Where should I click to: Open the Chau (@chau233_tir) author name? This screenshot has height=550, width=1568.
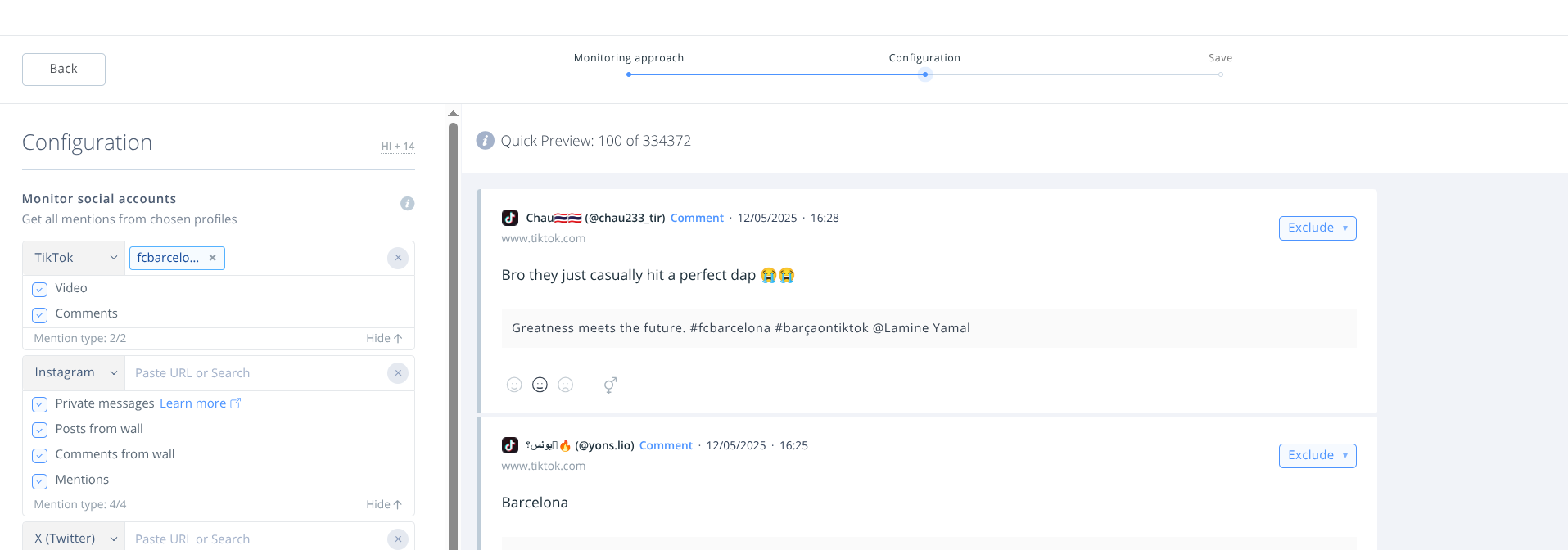click(x=595, y=218)
